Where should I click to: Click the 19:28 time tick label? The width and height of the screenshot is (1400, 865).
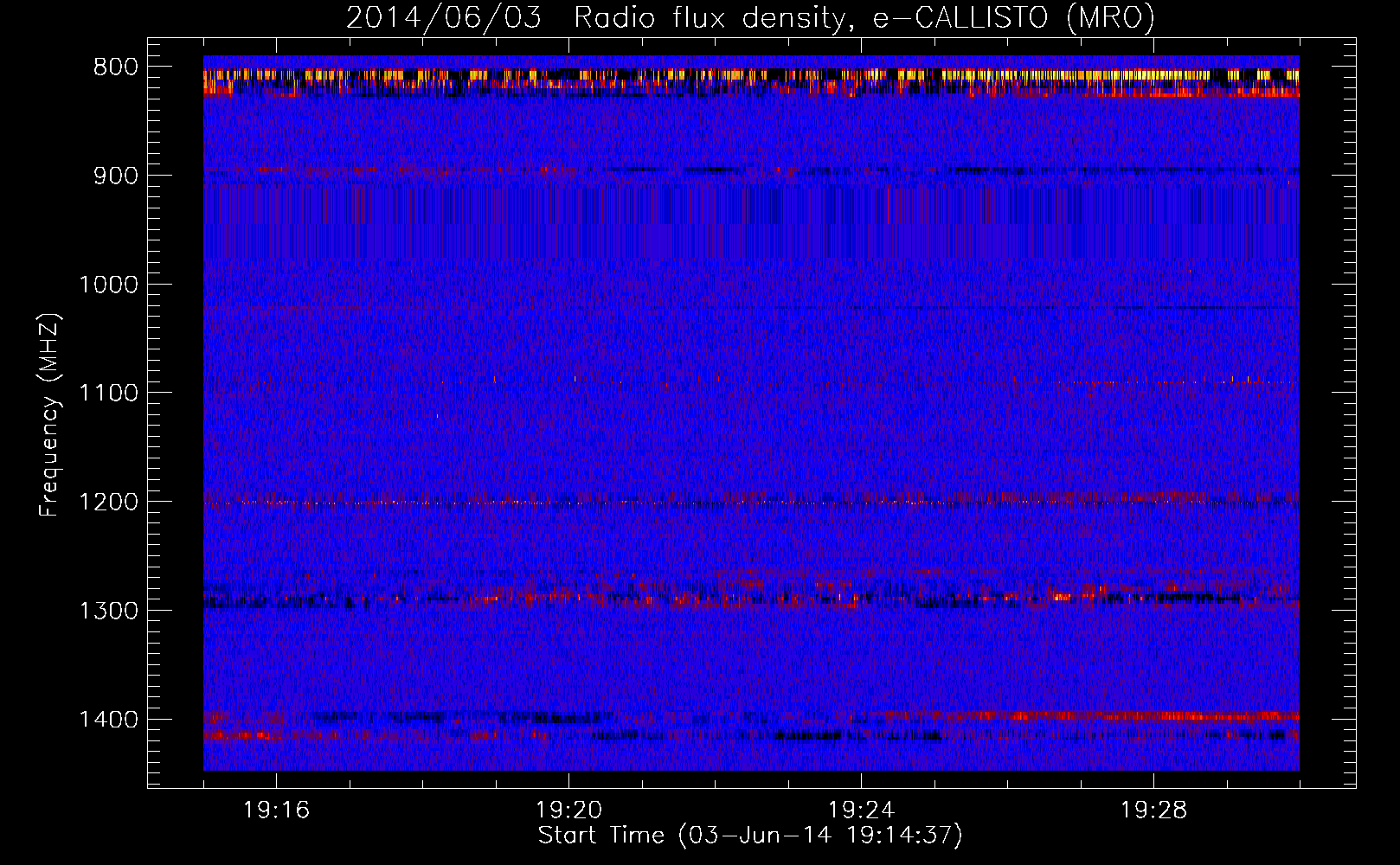tap(1153, 811)
